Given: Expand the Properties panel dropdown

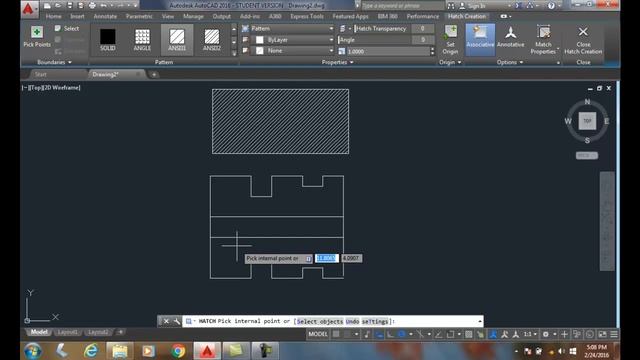Looking at the screenshot, I should pyautogui.click(x=337, y=62).
